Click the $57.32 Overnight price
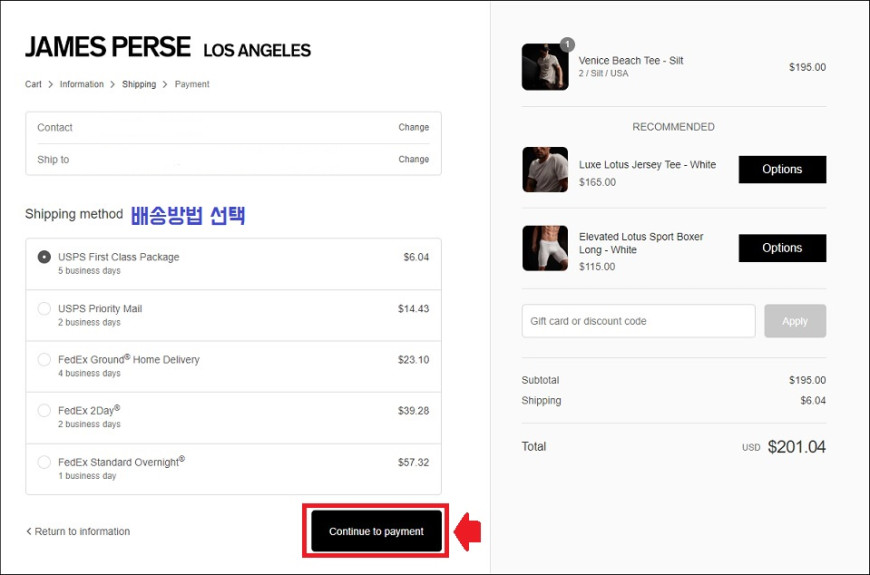The width and height of the screenshot is (870, 575). [413, 462]
